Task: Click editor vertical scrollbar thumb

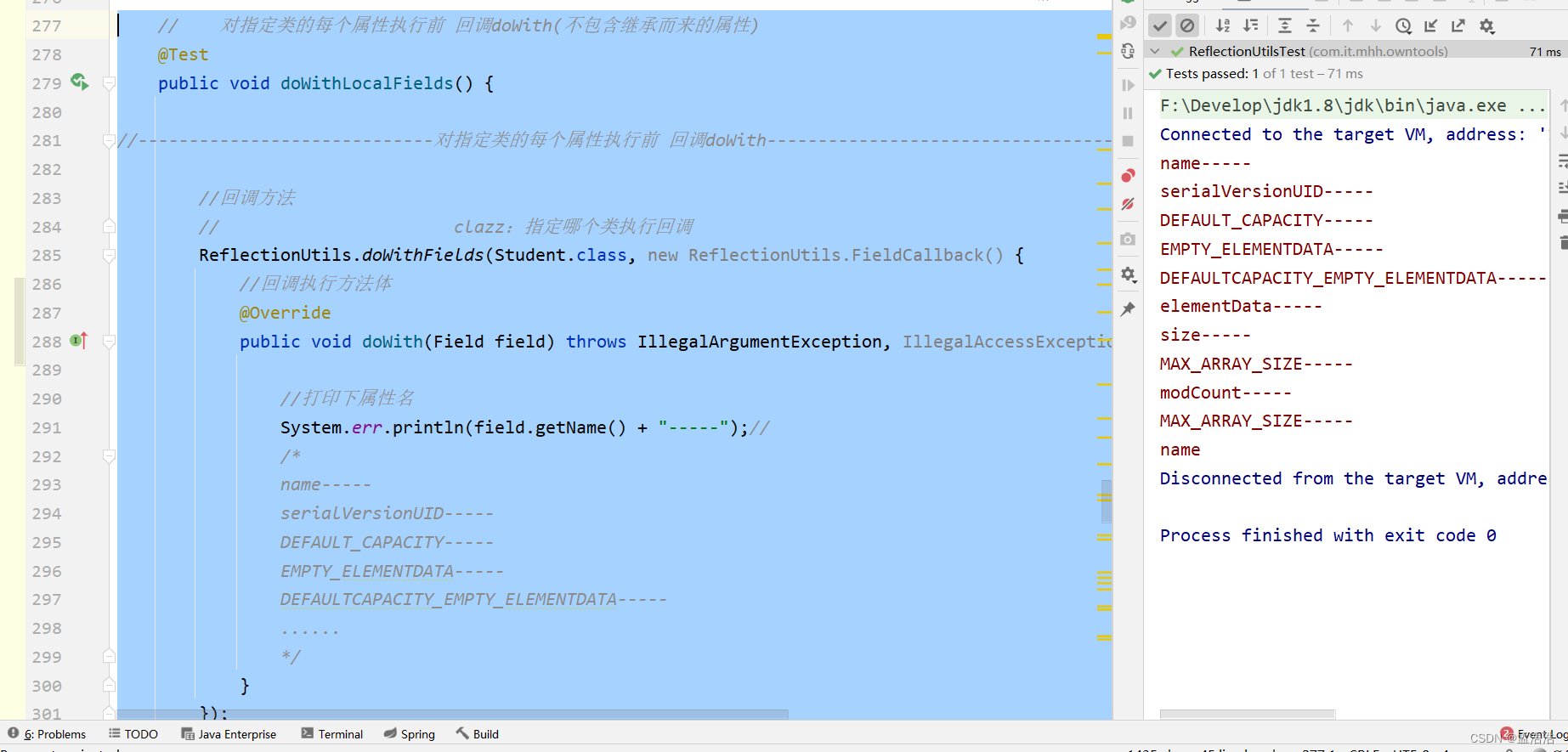Action: [x=1106, y=501]
